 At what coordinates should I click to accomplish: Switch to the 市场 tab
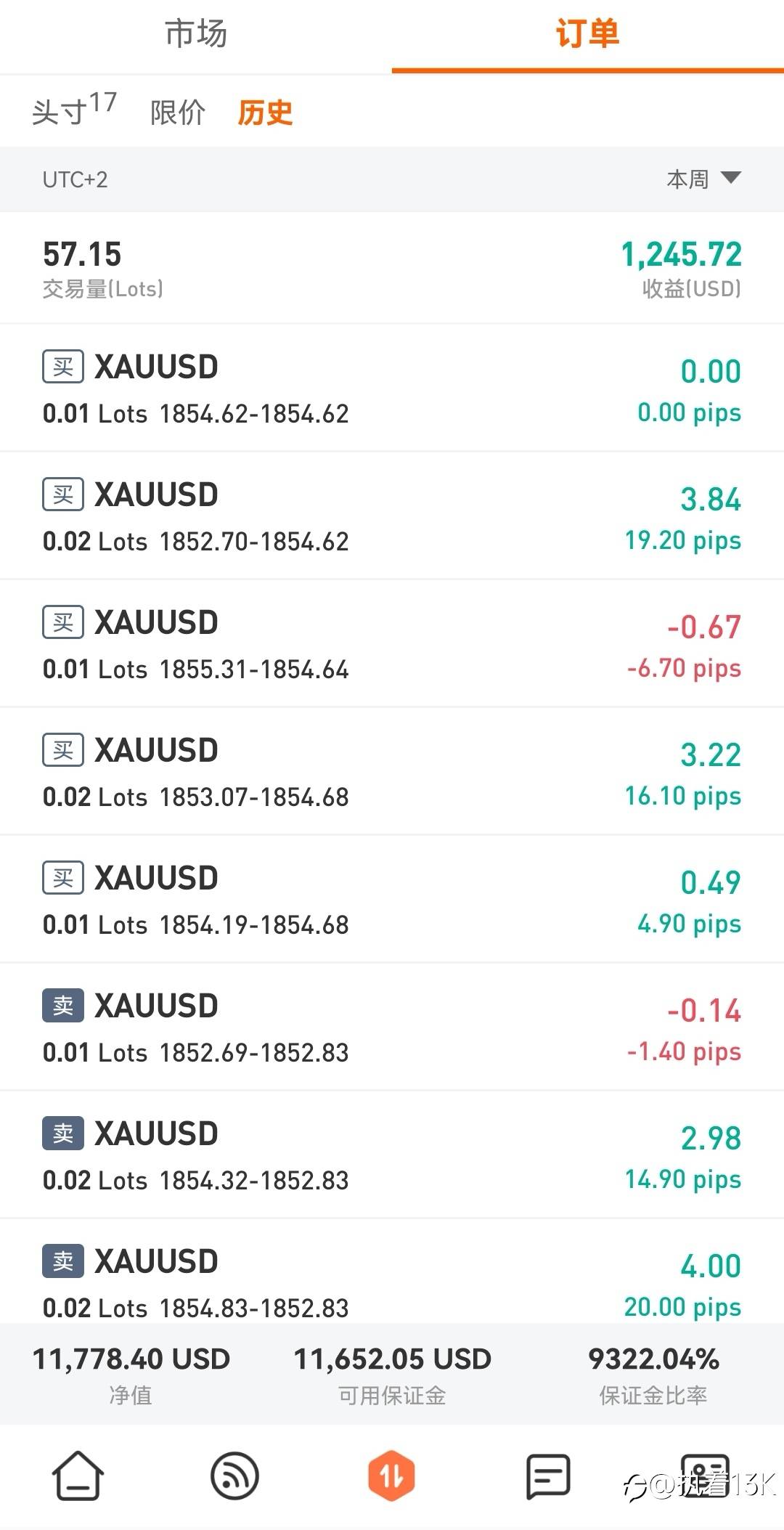tap(196, 34)
